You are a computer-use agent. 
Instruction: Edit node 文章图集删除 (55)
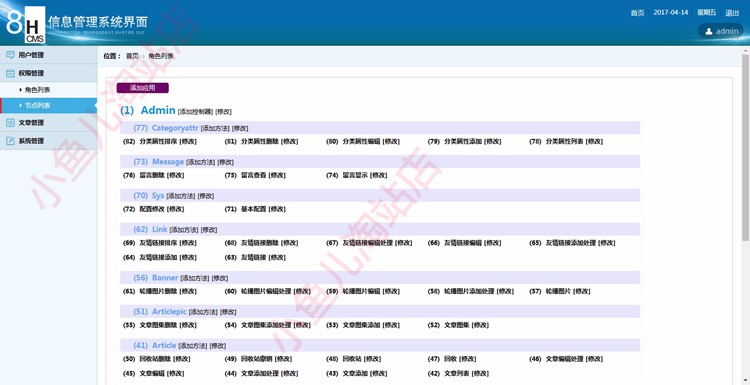pyautogui.click(x=188, y=325)
